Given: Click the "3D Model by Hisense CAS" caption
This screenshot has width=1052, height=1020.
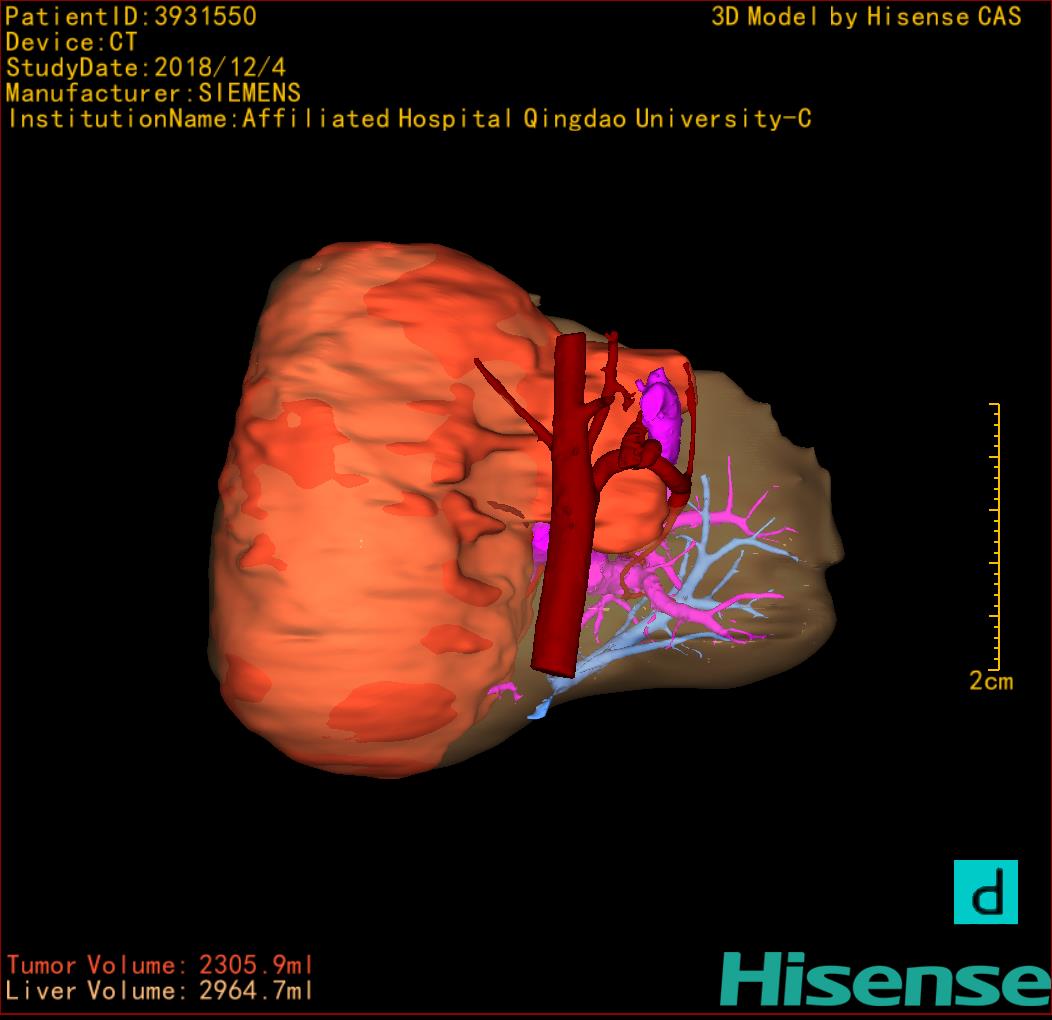Looking at the screenshot, I should pos(866,16).
